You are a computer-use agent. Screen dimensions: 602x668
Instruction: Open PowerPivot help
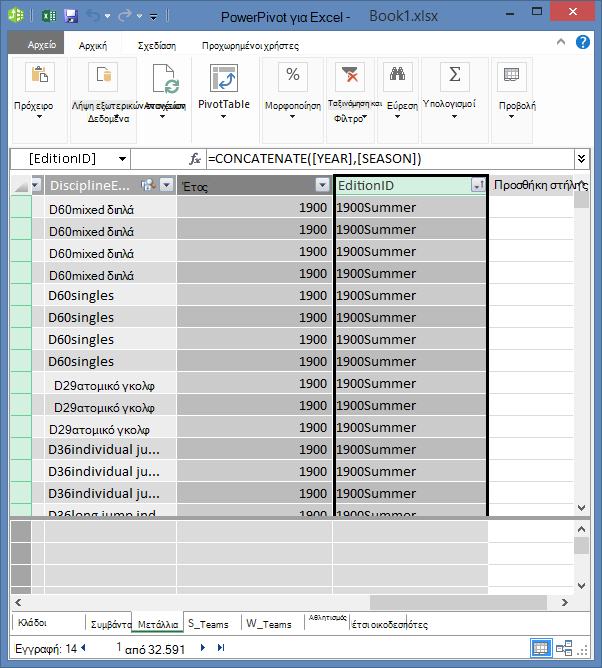tap(582, 42)
